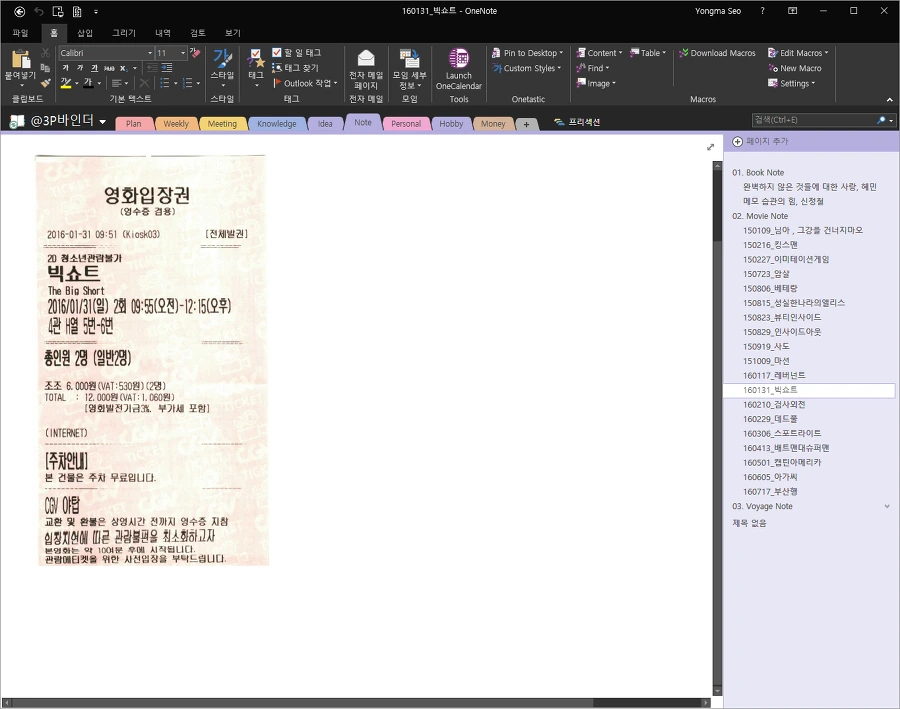Expand page to full view
The image size is (900, 709).
tap(710, 147)
